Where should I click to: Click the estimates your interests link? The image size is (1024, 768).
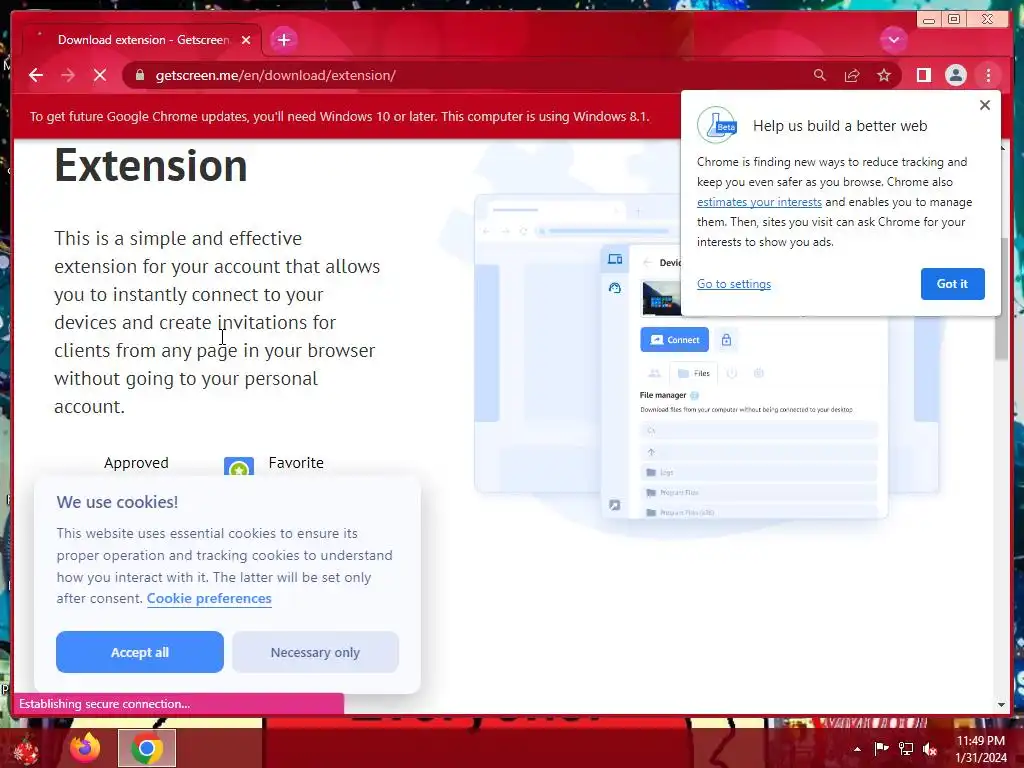[x=759, y=202]
